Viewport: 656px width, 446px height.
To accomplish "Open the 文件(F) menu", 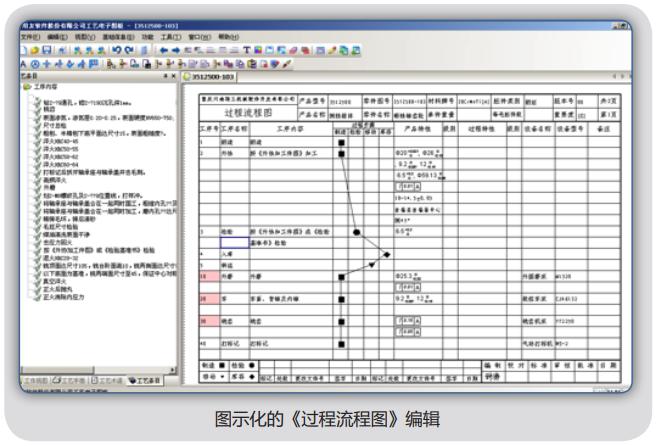I will click(30, 37).
